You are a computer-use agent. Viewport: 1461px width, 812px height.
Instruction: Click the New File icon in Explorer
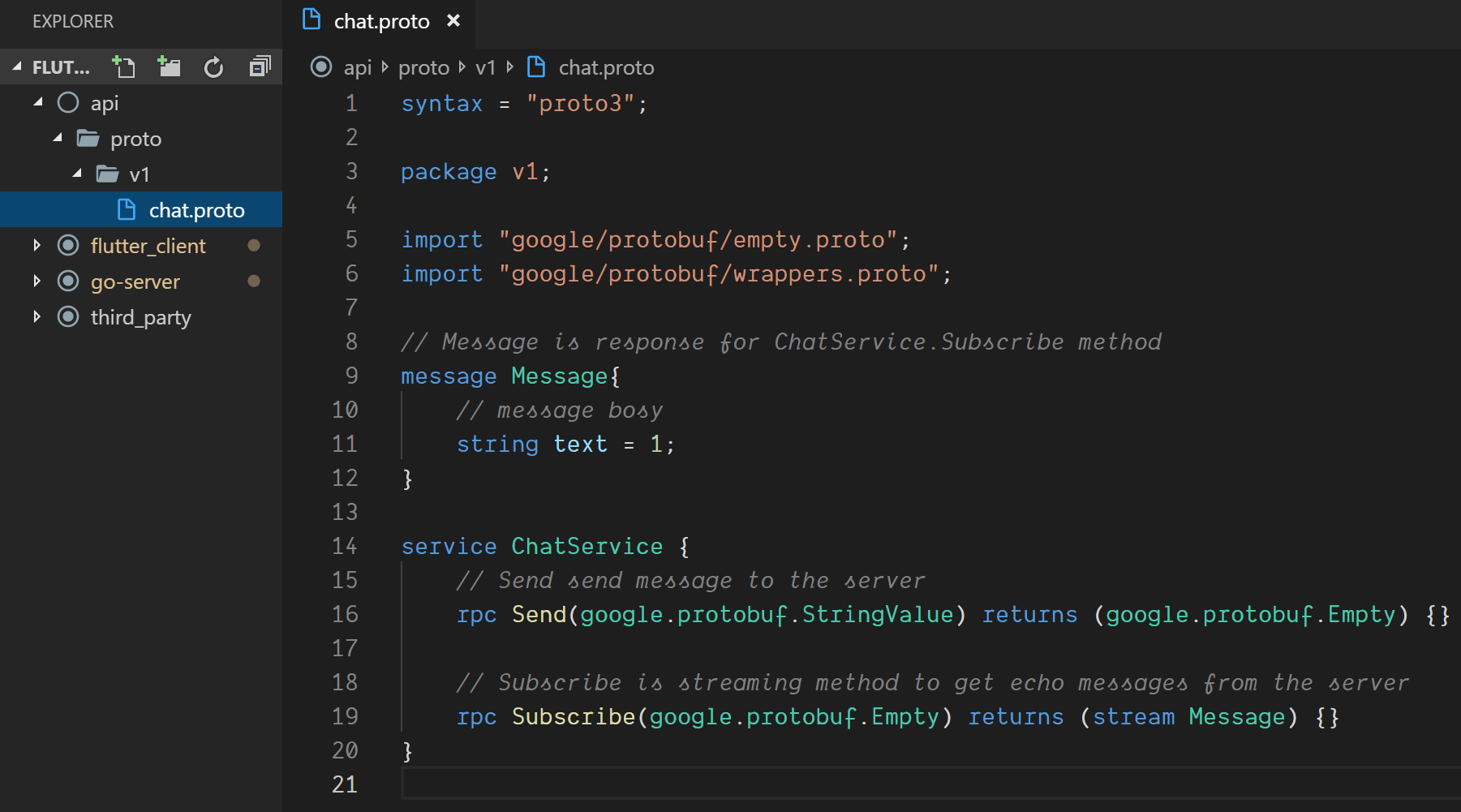[123, 67]
